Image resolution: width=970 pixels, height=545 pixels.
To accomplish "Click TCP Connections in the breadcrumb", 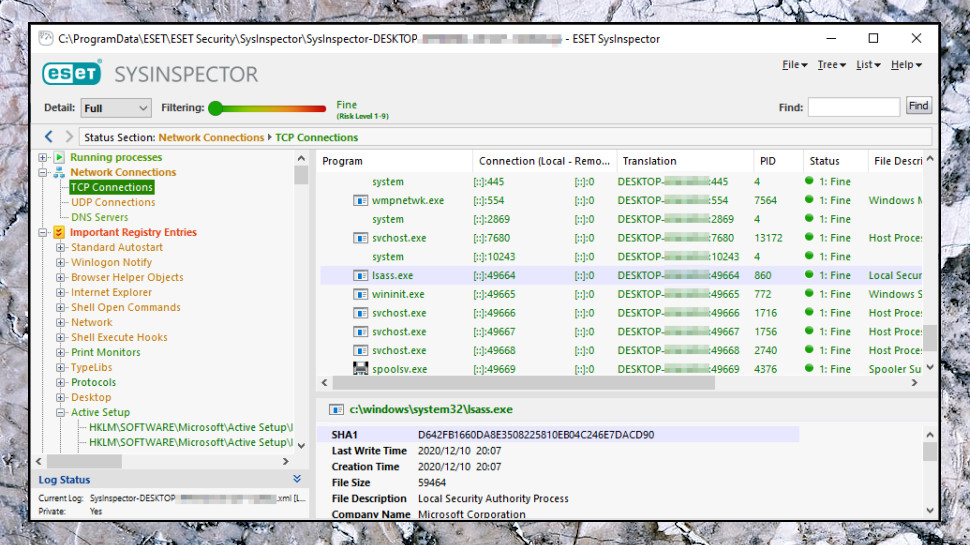I will click(x=316, y=137).
